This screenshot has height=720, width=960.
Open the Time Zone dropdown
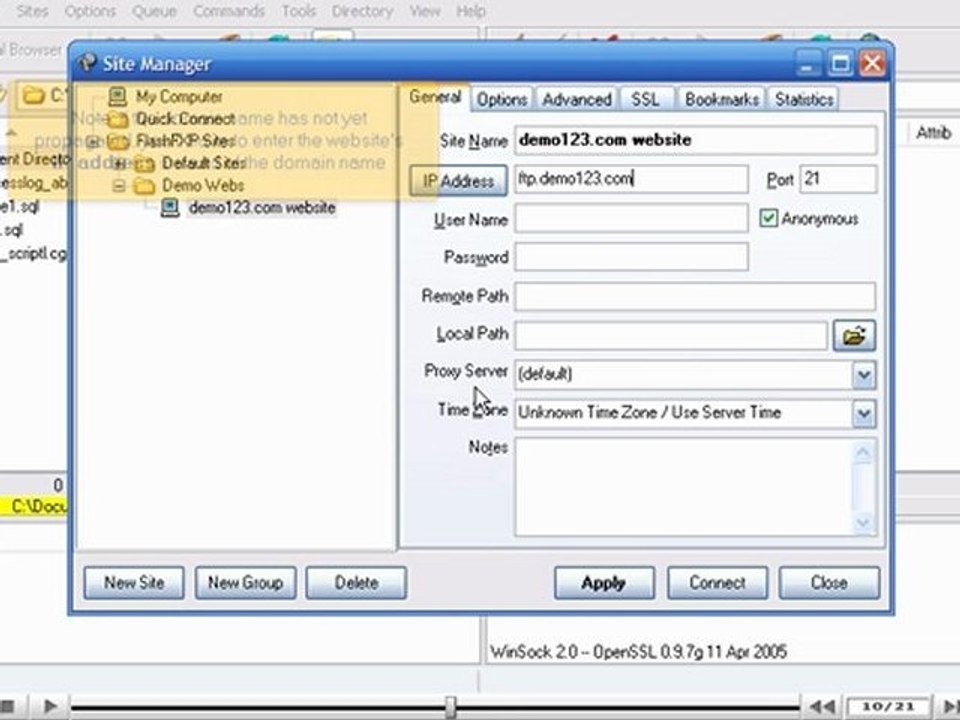[x=864, y=413]
